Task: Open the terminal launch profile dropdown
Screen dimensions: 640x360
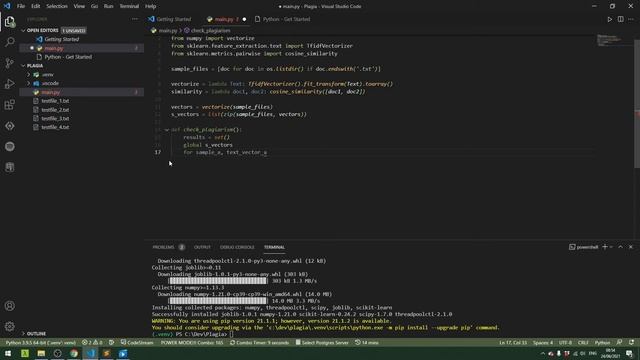Action: tap(611, 247)
